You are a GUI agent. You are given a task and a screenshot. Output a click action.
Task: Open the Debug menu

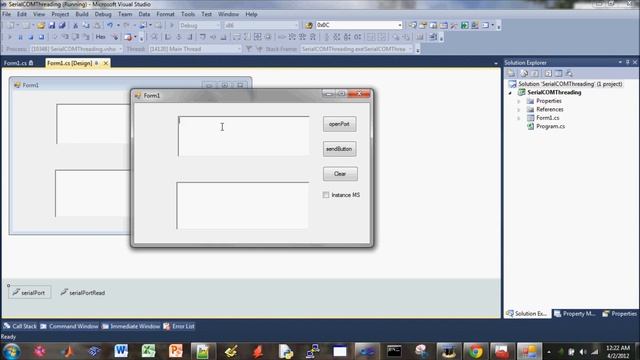(x=103, y=14)
